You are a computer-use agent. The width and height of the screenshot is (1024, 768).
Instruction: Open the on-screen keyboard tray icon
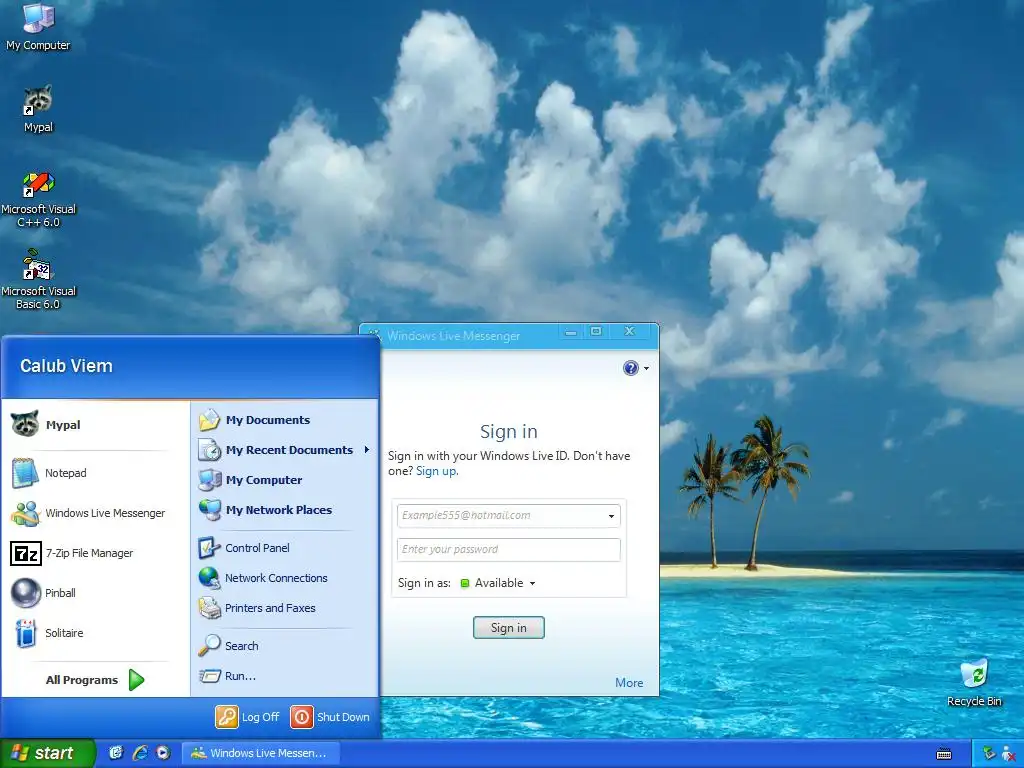pyautogui.click(x=944, y=754)
